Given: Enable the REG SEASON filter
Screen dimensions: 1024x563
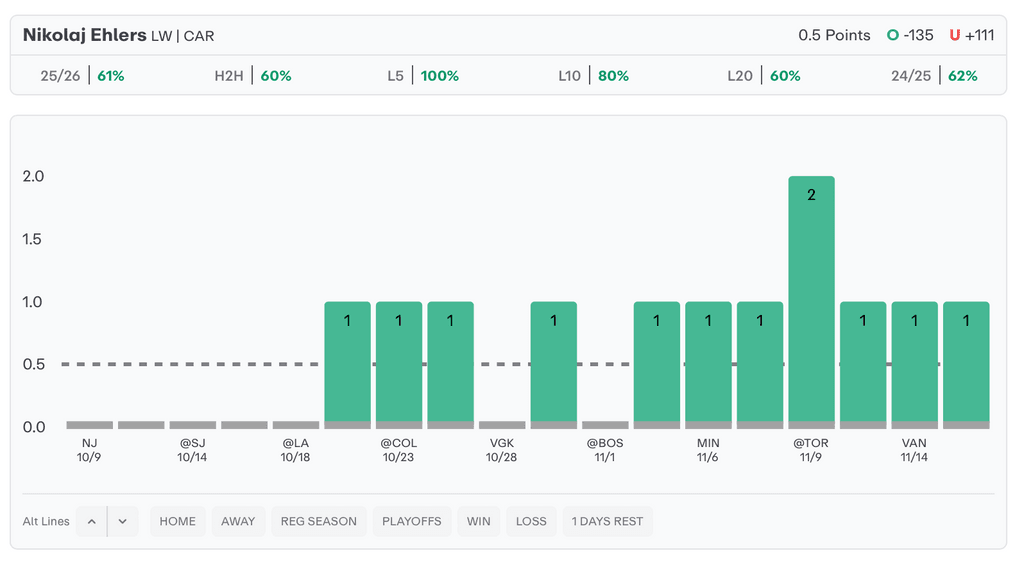Looking at the screenshot, I should tap(318, 521).
